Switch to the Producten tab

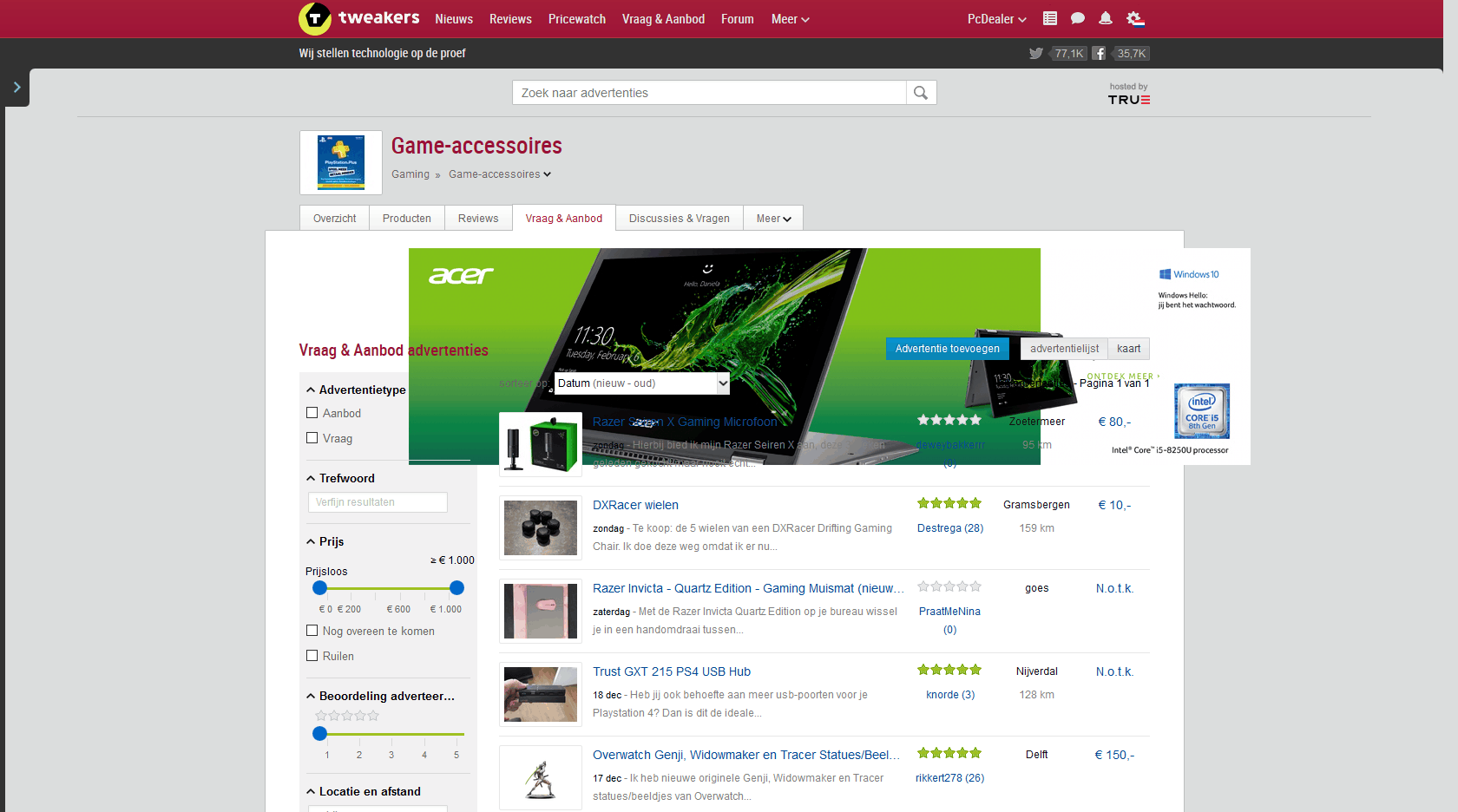(x=407, y=219)
